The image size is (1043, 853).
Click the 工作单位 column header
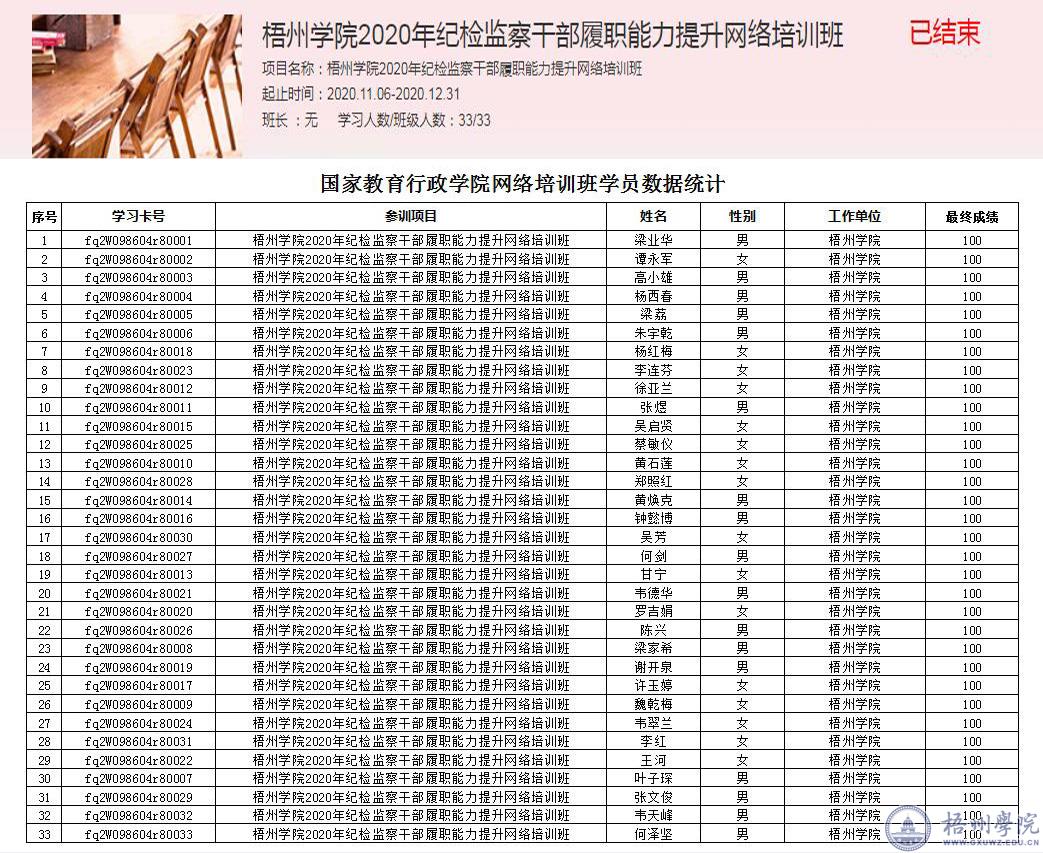[854, 216]
